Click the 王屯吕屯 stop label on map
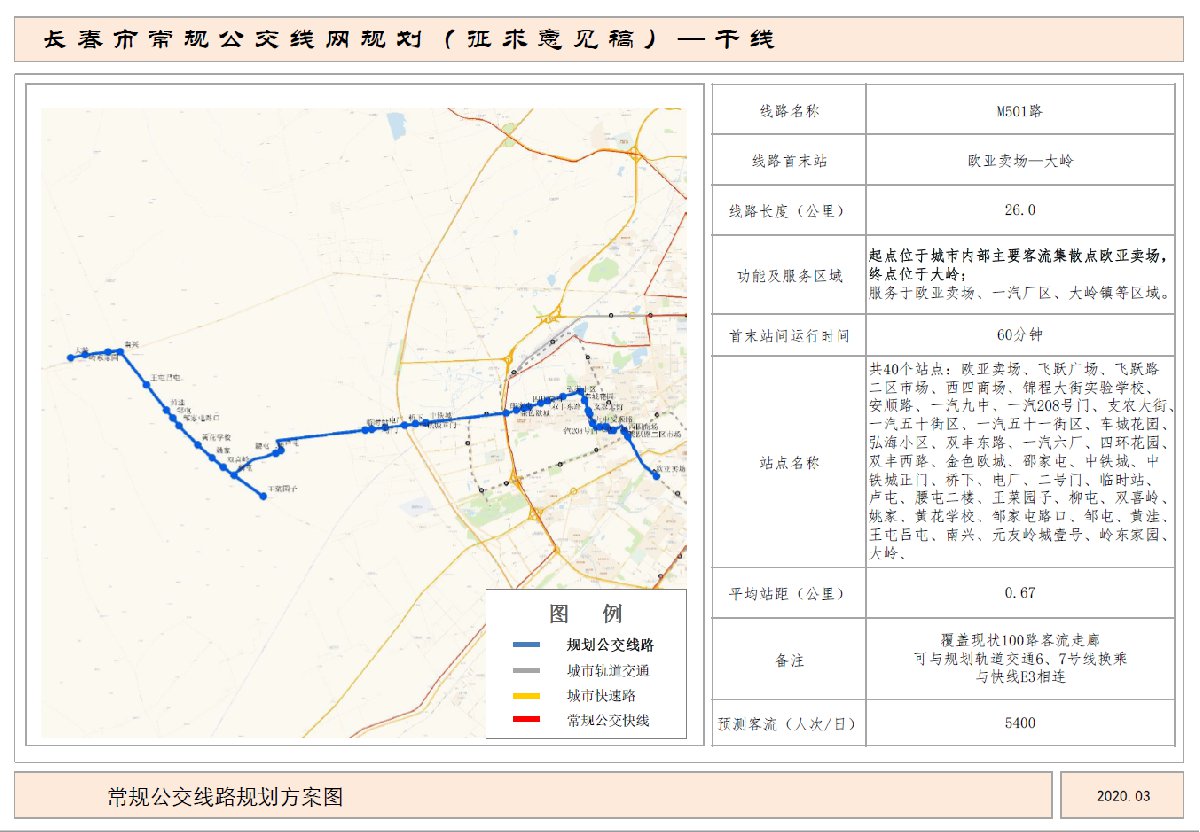1200x832 pixels. (x=166, y=379)
